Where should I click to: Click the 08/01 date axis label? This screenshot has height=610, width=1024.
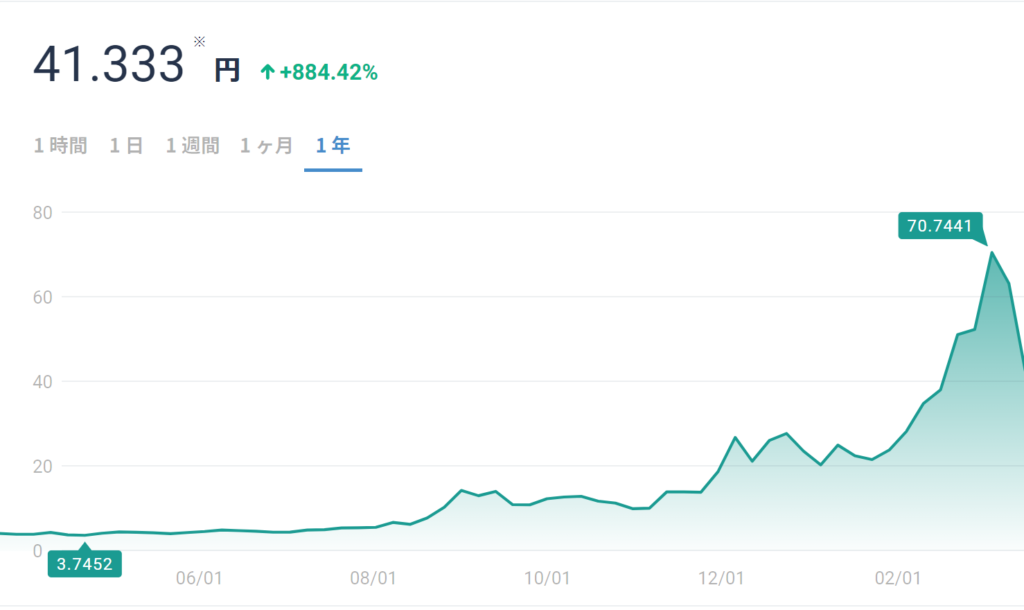click(375, 579)
